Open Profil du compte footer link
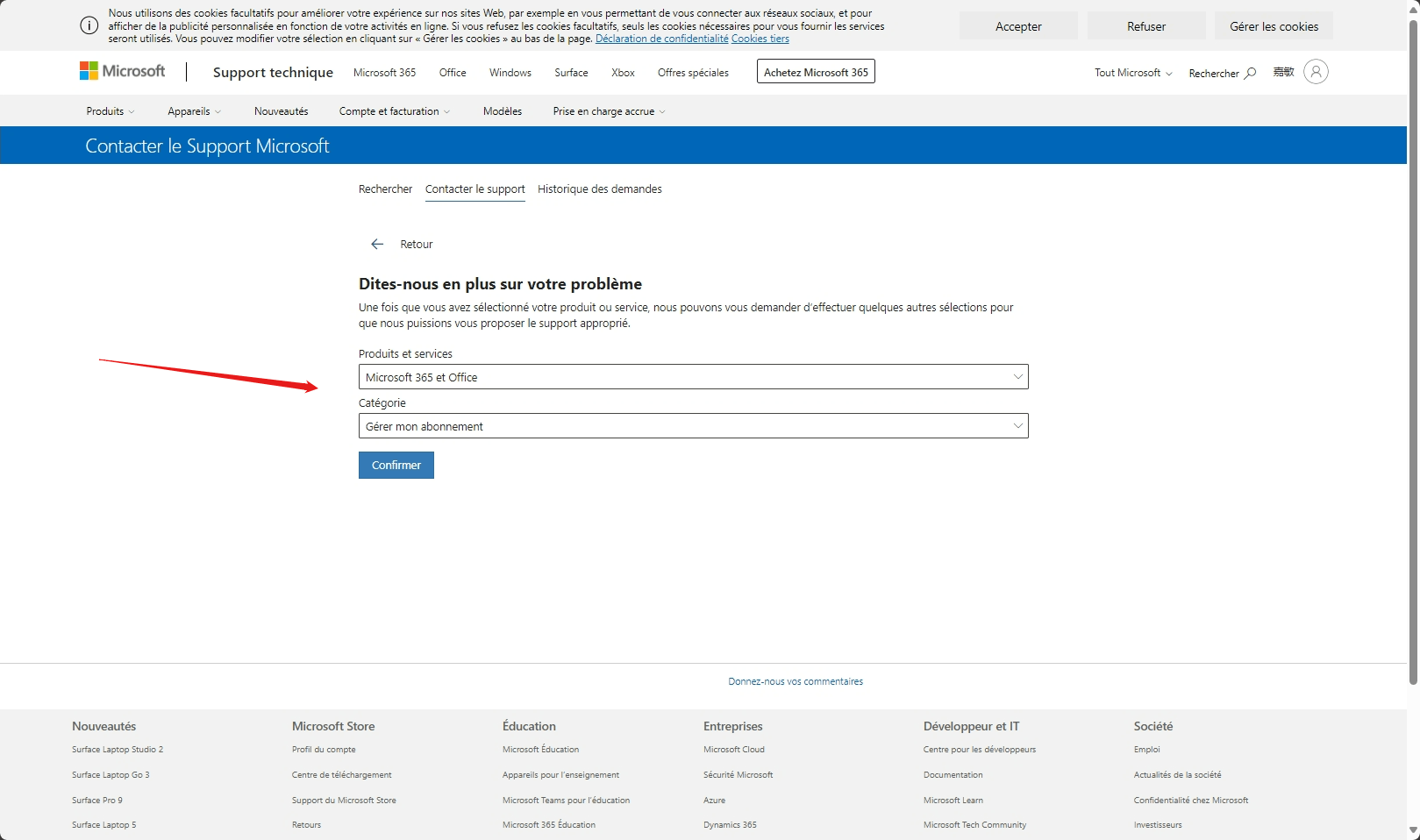This screenshot has height=840, width=1420. point(324,750)
